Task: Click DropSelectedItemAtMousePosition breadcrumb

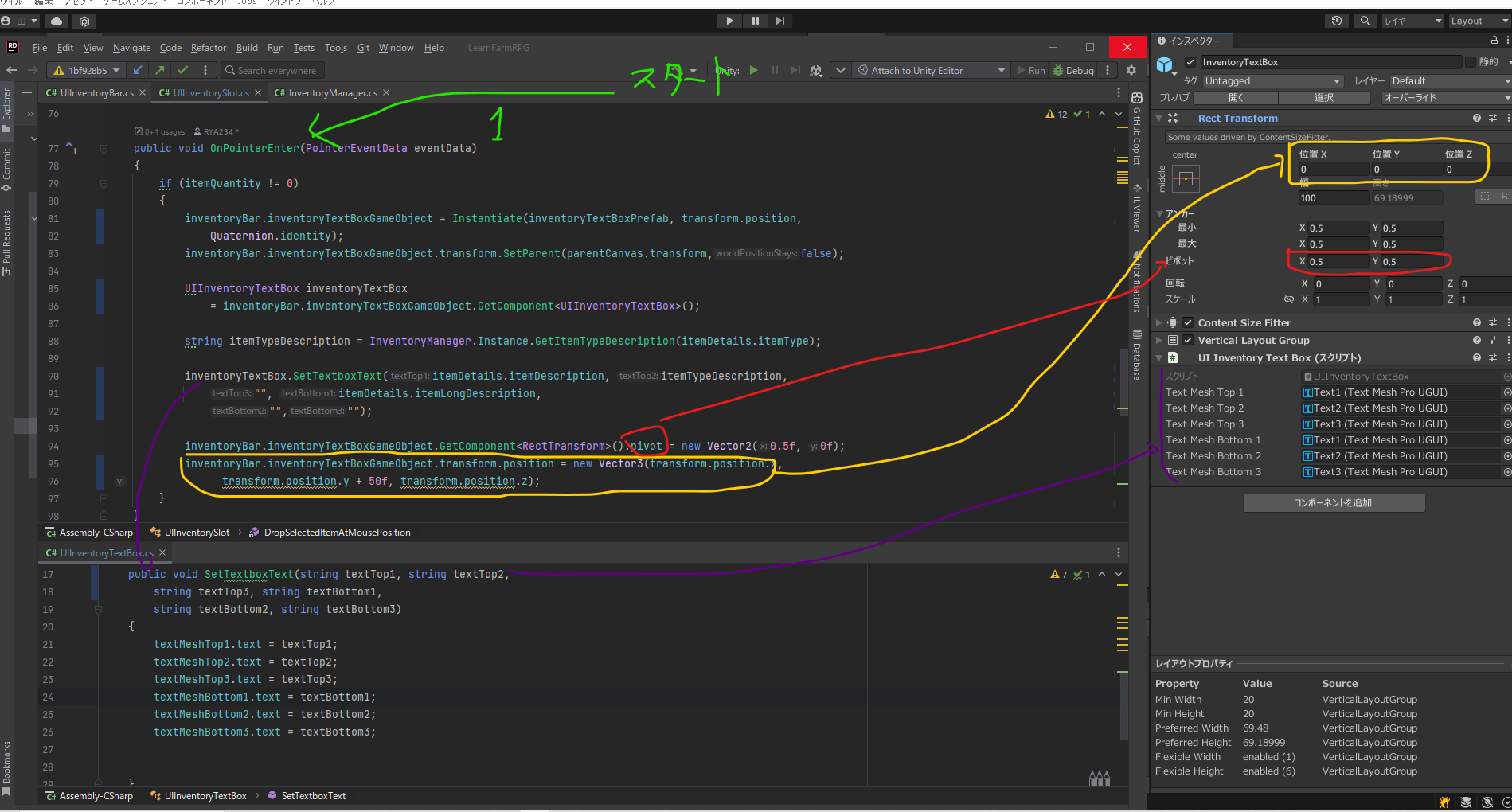Action: pos(330,533)
